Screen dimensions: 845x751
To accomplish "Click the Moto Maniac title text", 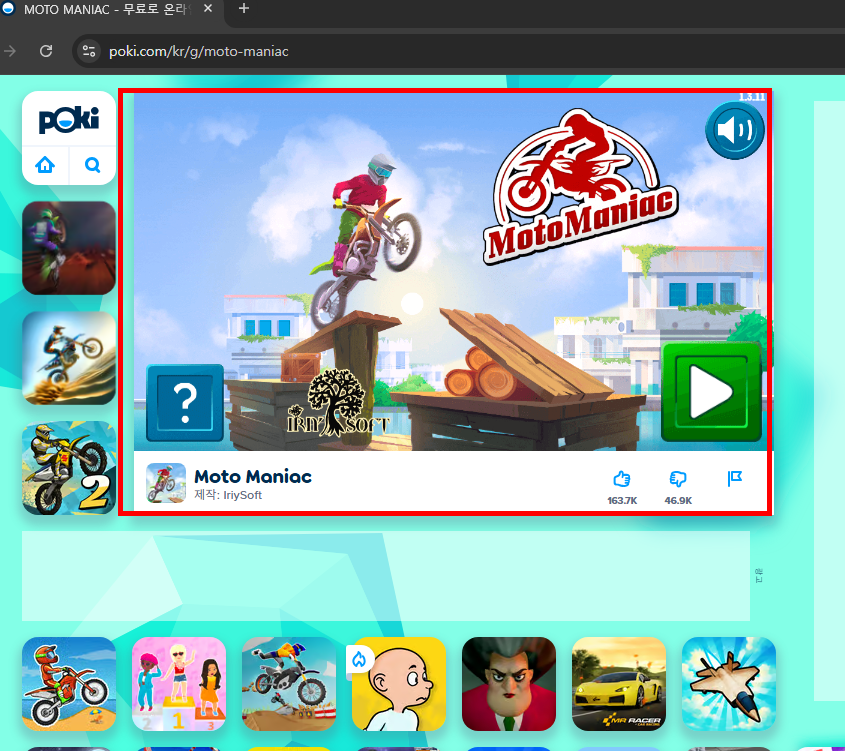I will point(253,476).
